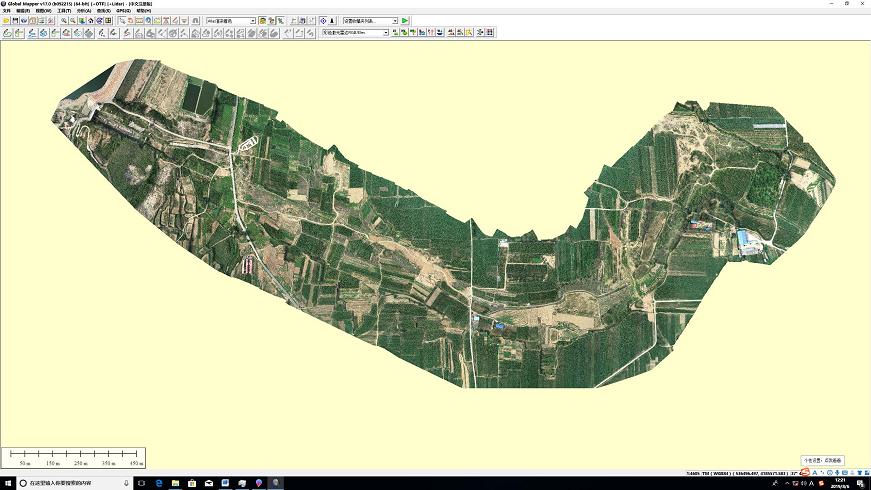Open the 设置收藏夹列表 favorites dropdown
871x490 pixels.
[x=395, y=20]
